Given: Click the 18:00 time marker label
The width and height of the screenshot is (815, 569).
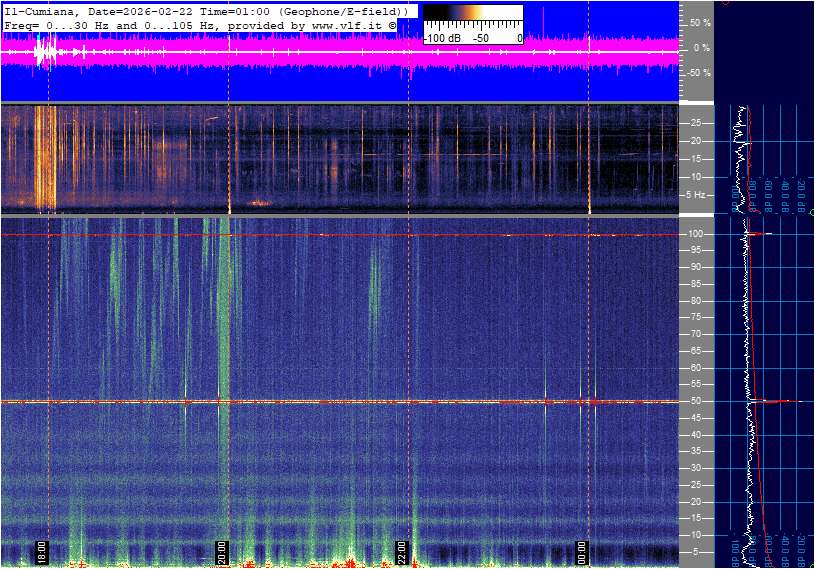Looking at the screenshot, I should (42, 552).
